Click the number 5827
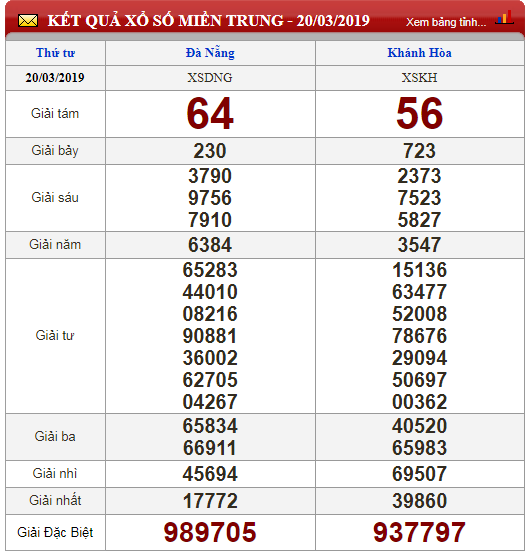 [419, 220]
